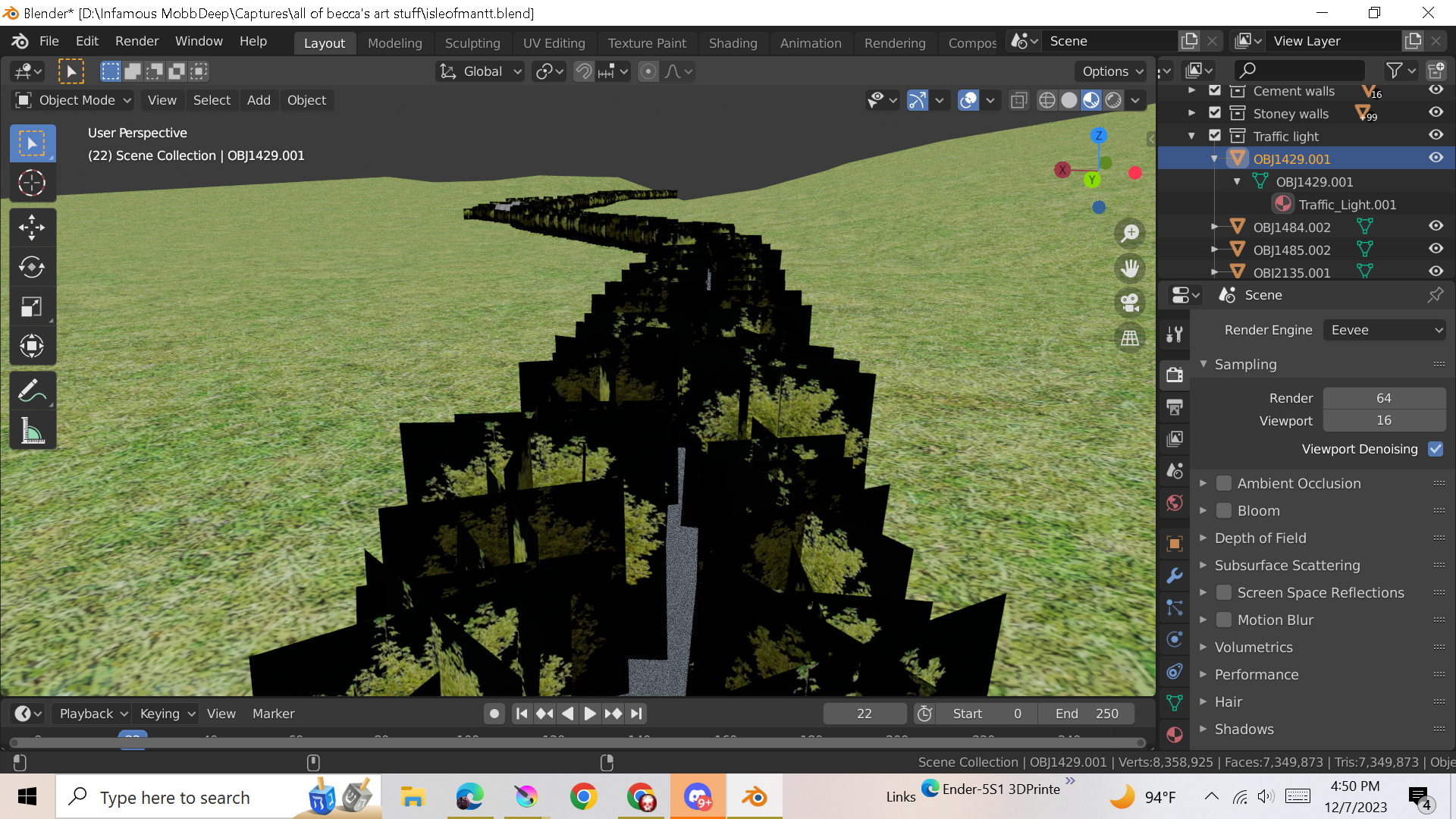Screen dimensions: 1456x819
Task: Disable Viewport Denoising checkbox
Action: click(x=1435, y=449)
